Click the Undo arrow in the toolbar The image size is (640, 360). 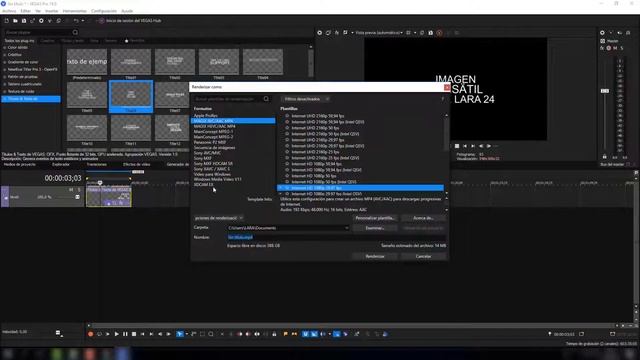[x=76, y=20]
